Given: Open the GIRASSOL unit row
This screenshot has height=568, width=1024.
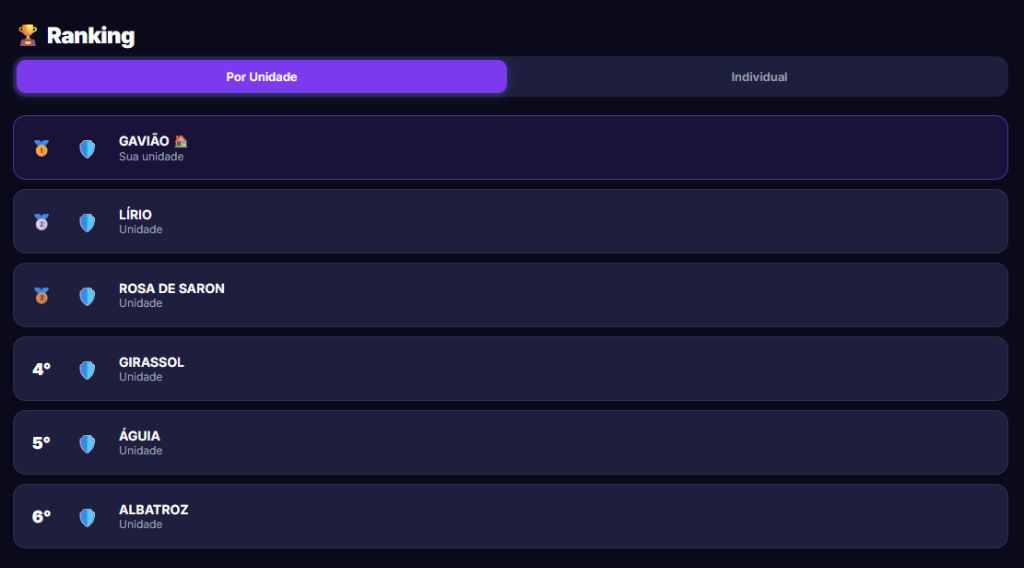Looking at the screenshot, I should tap(510, 369).
